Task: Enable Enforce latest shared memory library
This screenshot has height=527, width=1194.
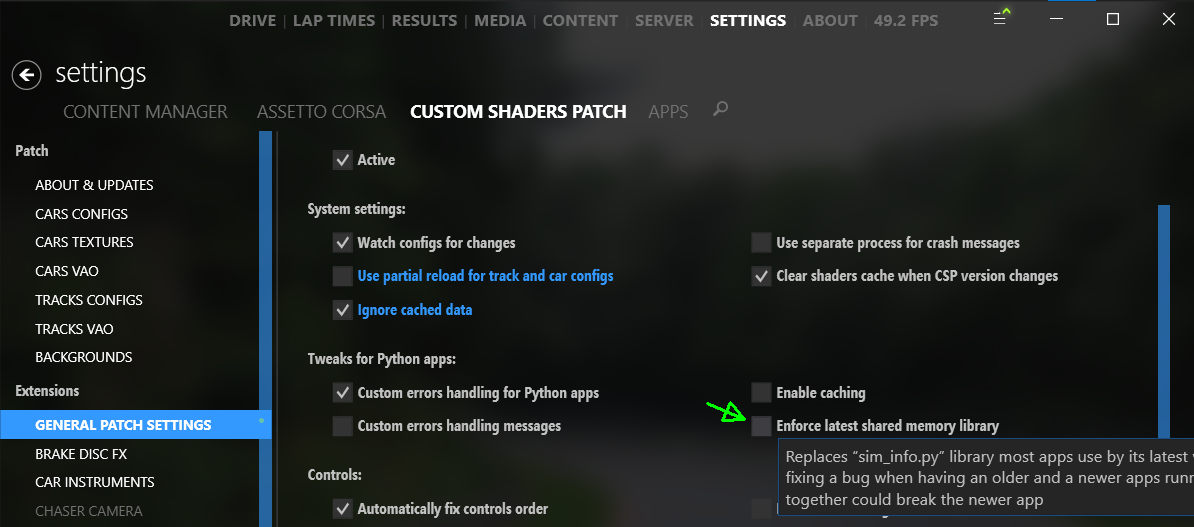Action: [x=762, y=426]
